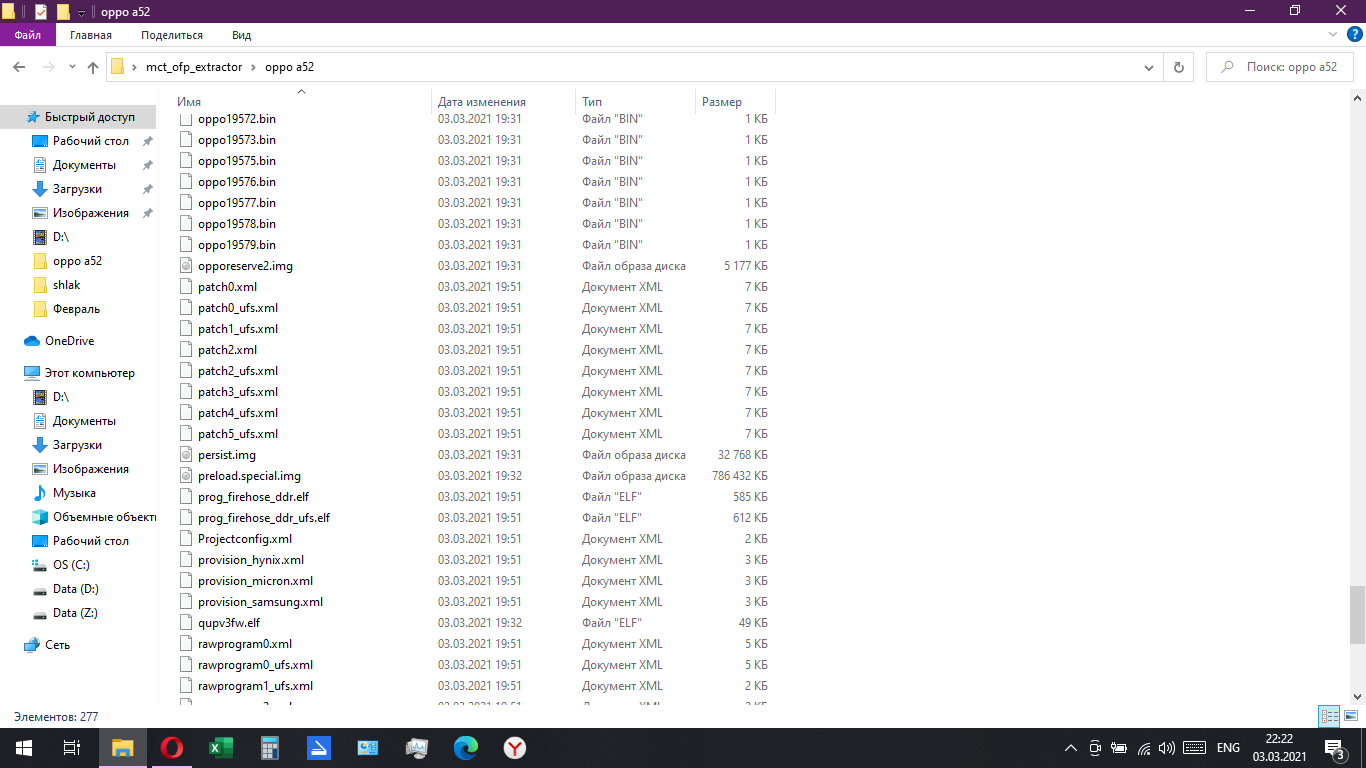
Task: Go back with the Back arrow
Action: click(x=19, y=67)
